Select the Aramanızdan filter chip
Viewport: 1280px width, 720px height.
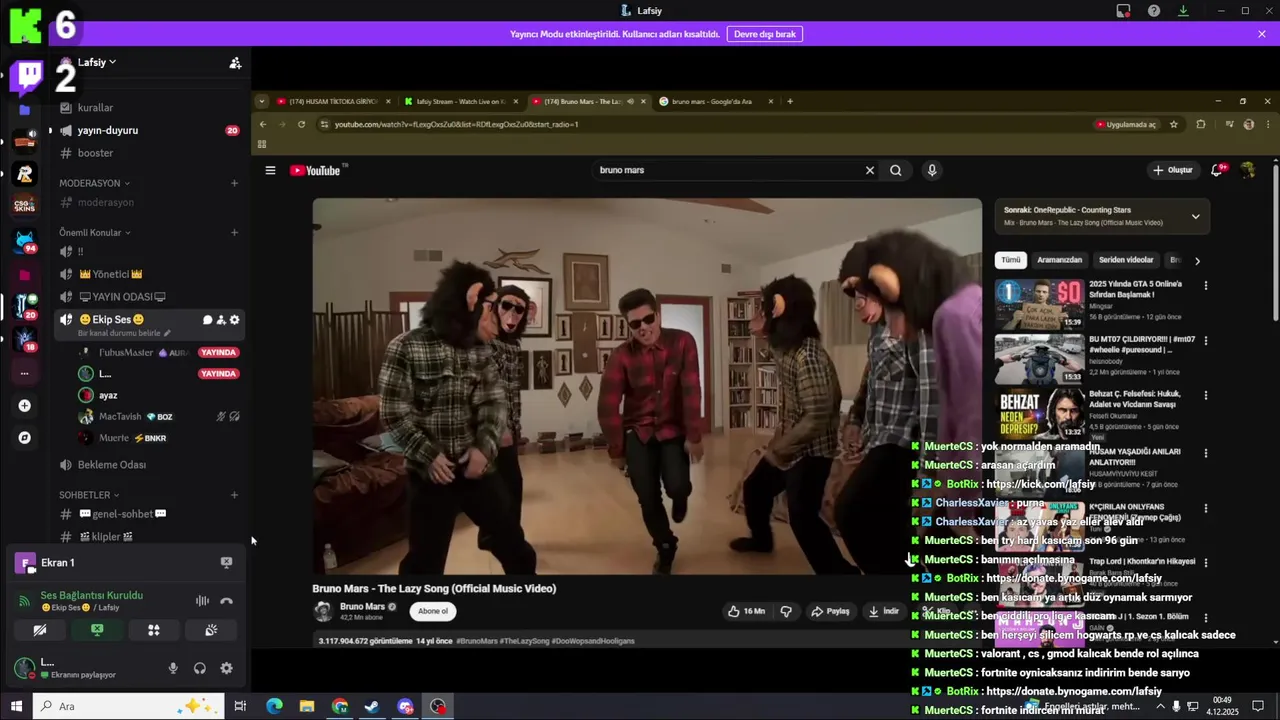point(1059,260)
